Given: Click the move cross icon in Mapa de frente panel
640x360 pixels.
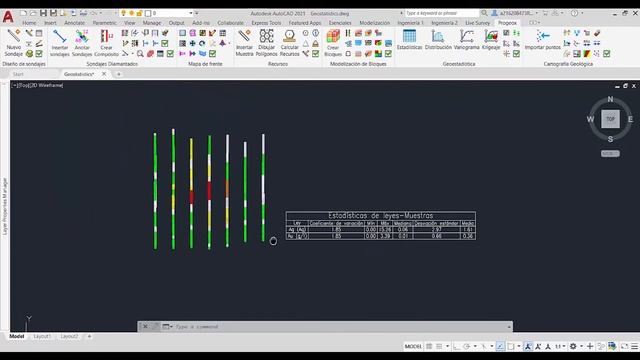Looking at the screenshot, I should (x=192, y=43).
